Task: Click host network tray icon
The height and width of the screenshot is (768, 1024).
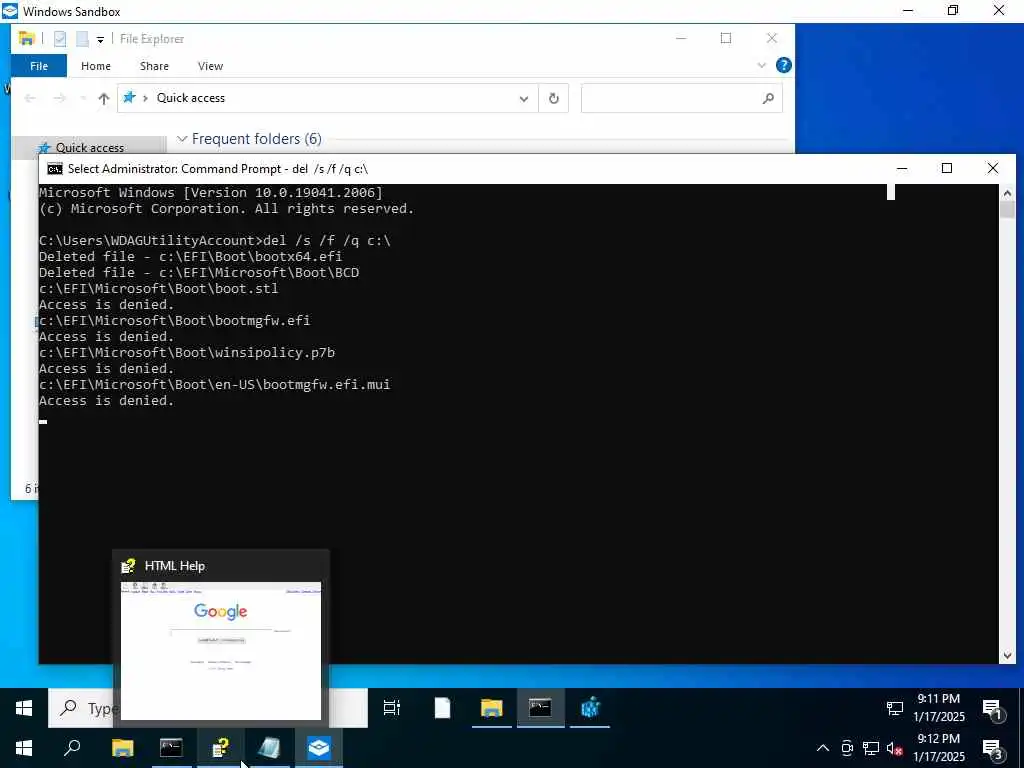Action: pos(871,748)
